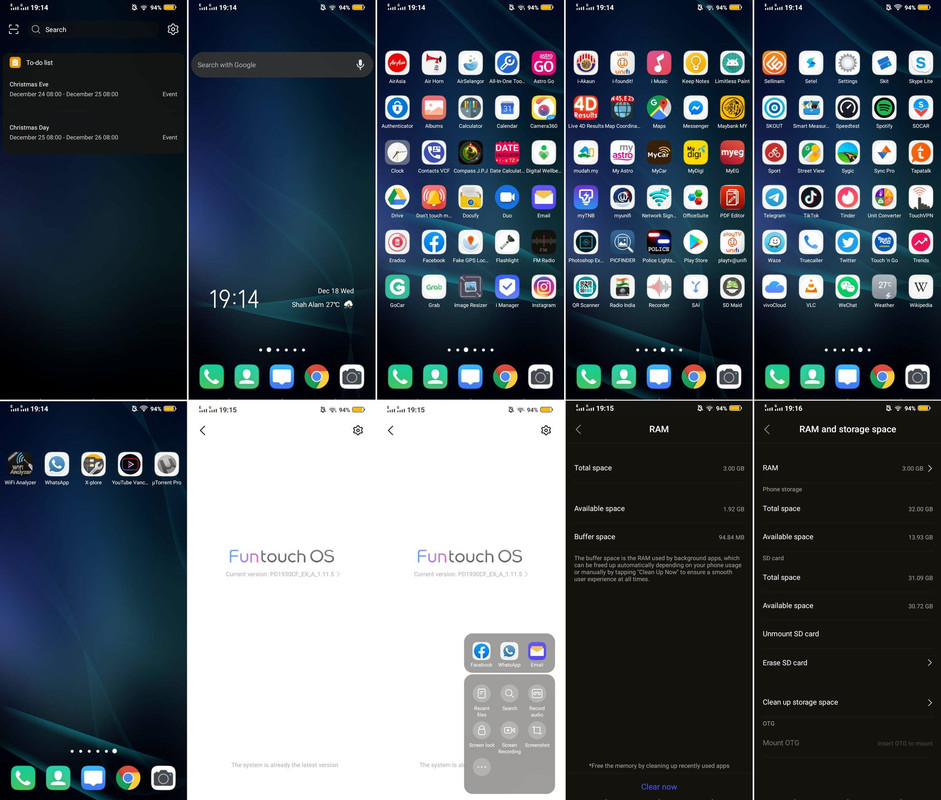This screenshot has width=941, height=800.
Task: Open the SD Maid app
Action: [x=732, y=287]
